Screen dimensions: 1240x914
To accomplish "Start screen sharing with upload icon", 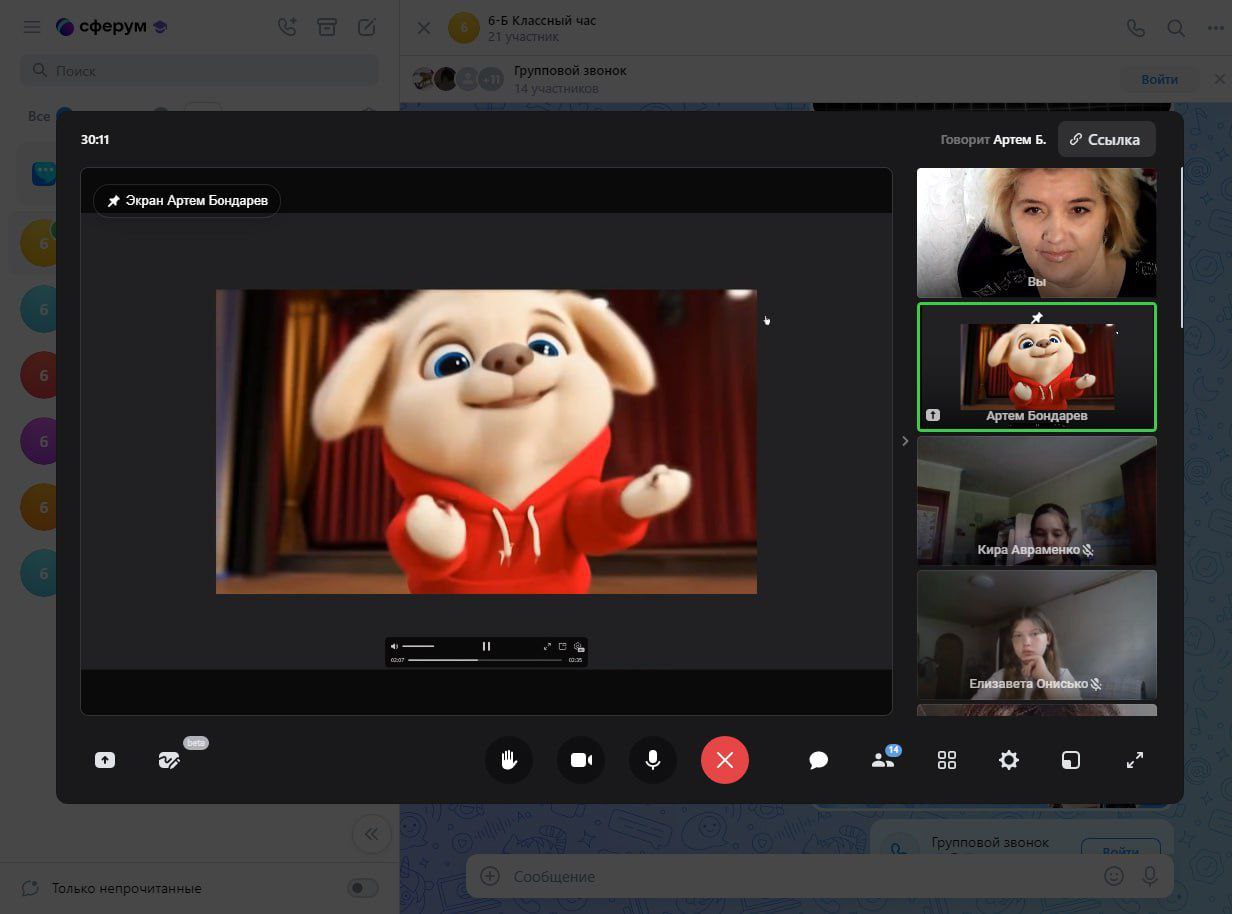I will coord(105,760).
